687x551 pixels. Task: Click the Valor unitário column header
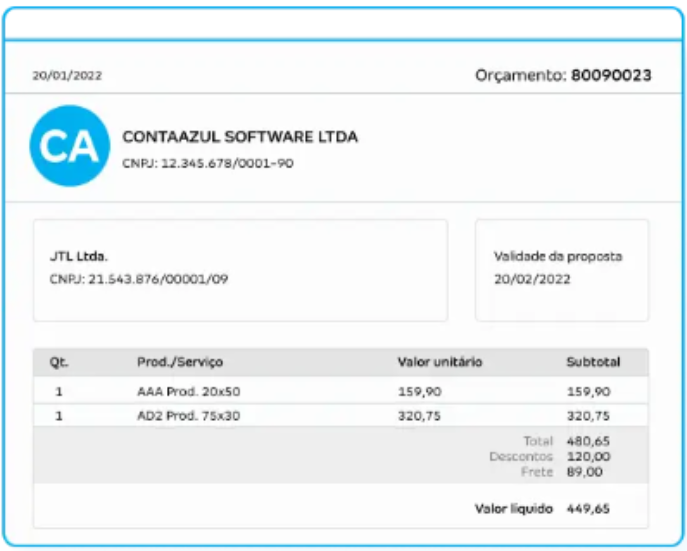tap(439, 362)
